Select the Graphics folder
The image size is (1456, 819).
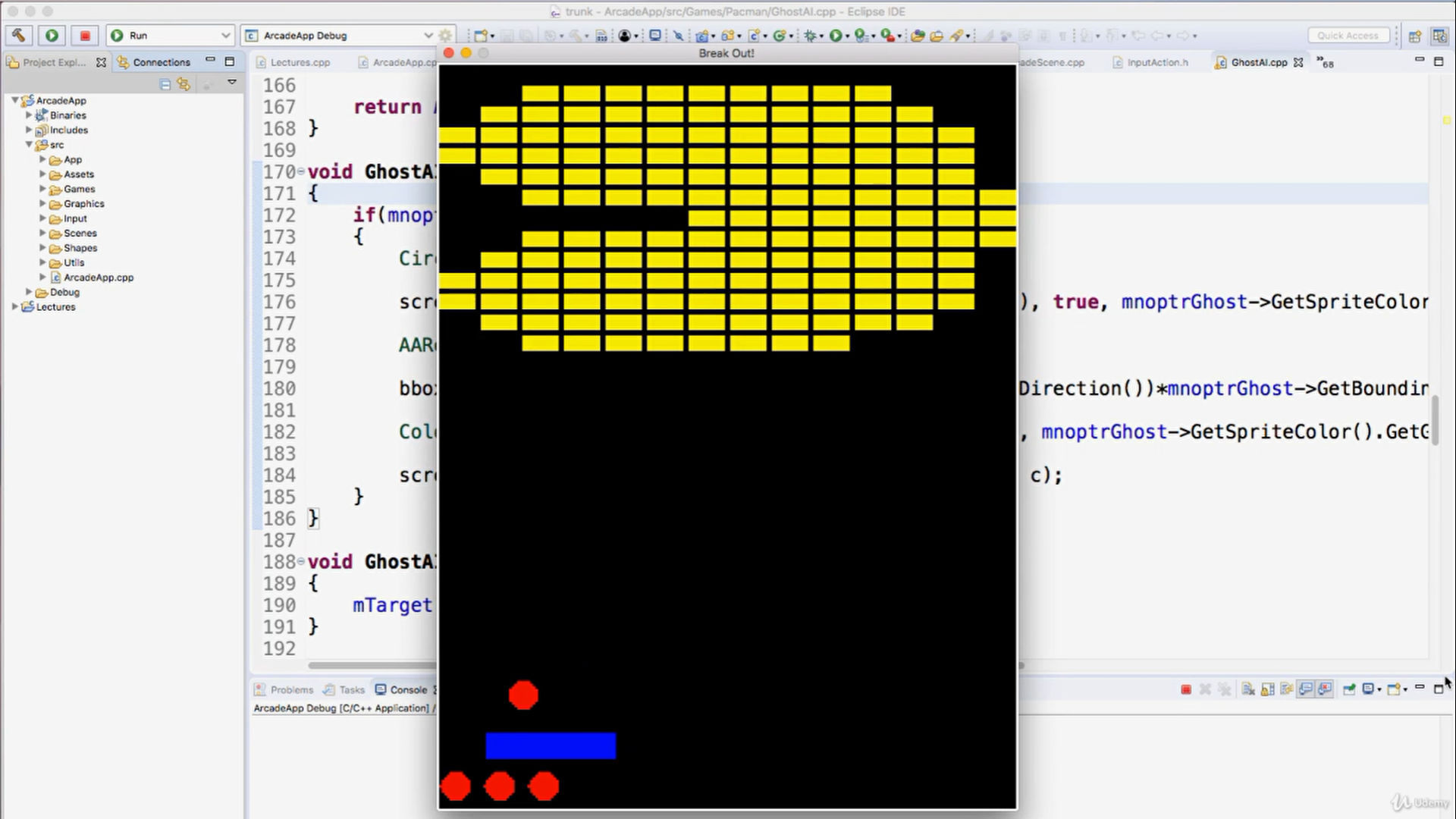click(77, 203)
